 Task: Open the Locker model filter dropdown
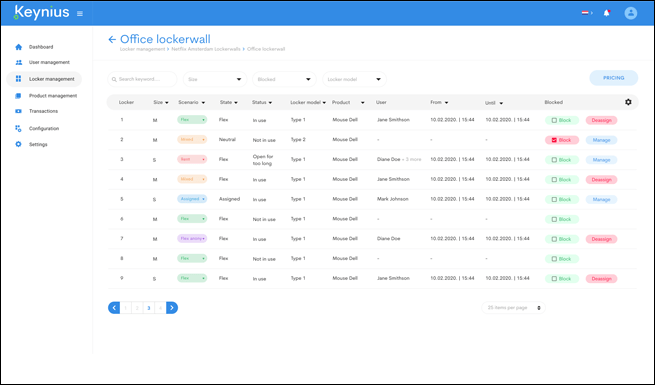(354, 79)
